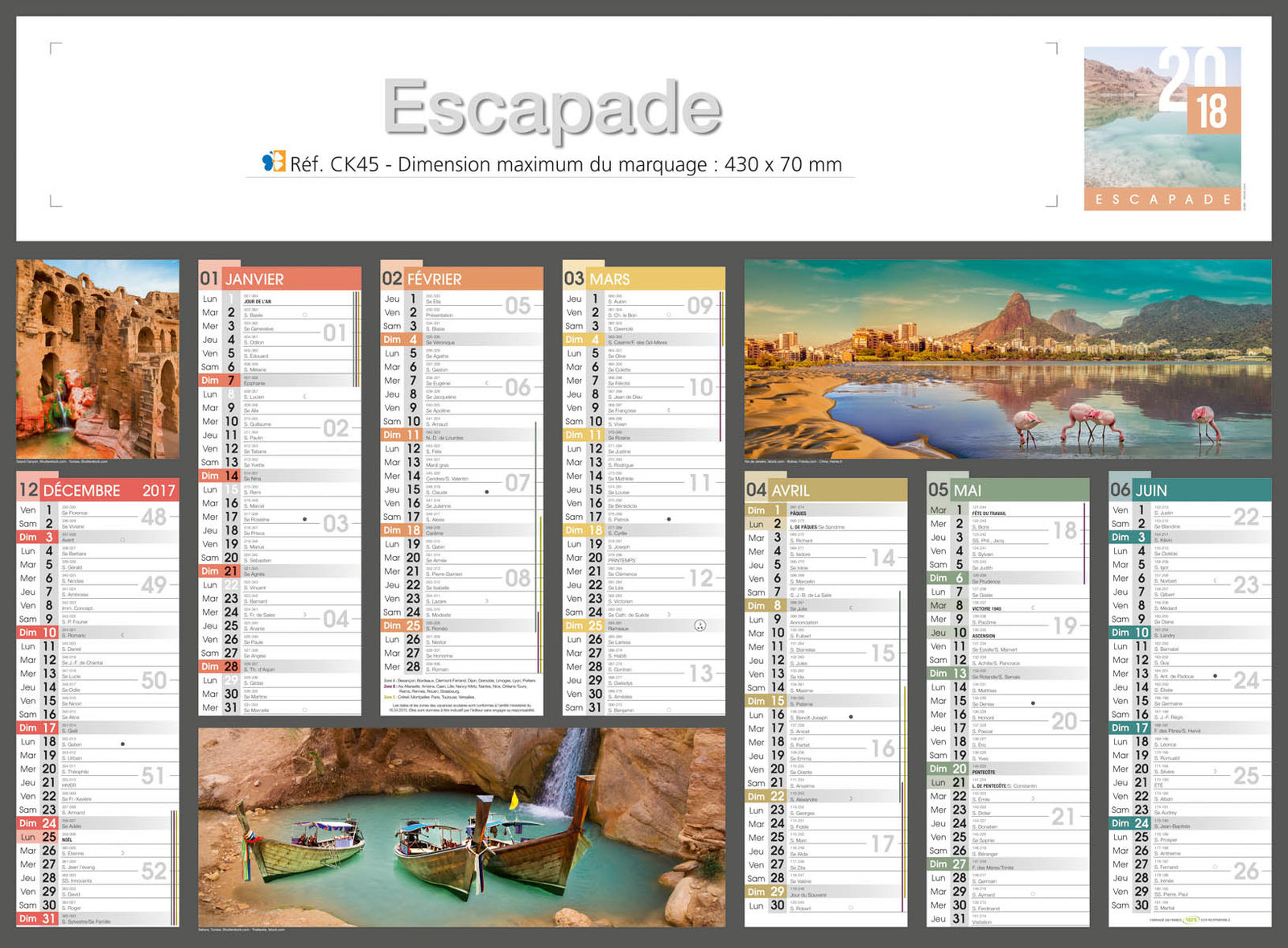Viewport: 1288px width, 948px height.
Task: Select the 'Dim 18' row in Février
Action: pyautogui.click(x=462, y=530)
